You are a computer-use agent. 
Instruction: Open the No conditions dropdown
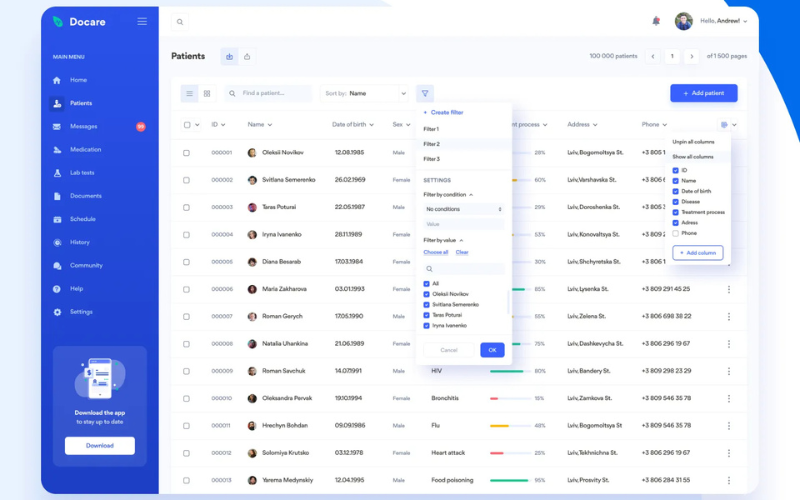[x=463, y=209]
